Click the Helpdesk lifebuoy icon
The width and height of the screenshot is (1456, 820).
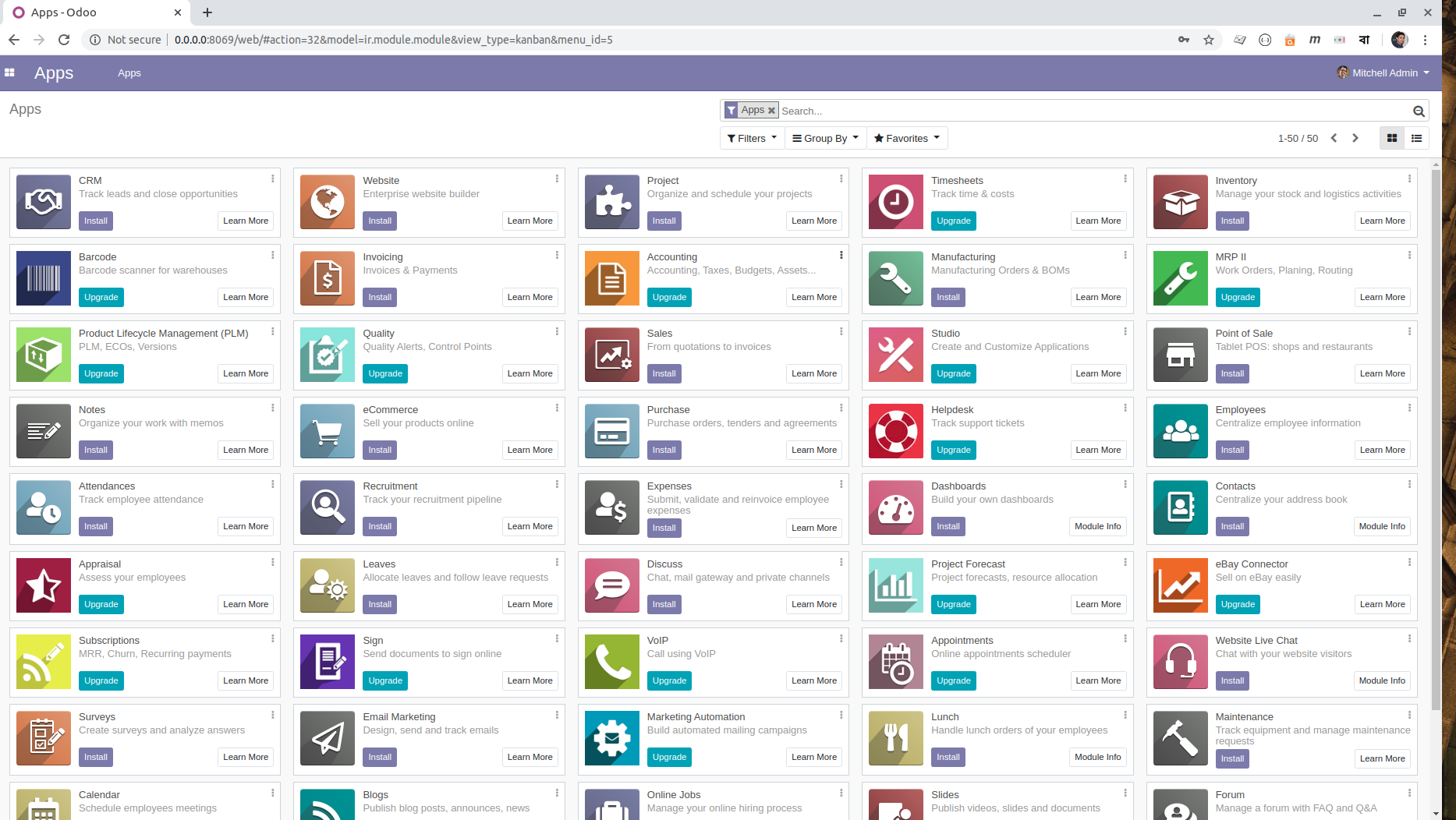click(x=896, y=431)
